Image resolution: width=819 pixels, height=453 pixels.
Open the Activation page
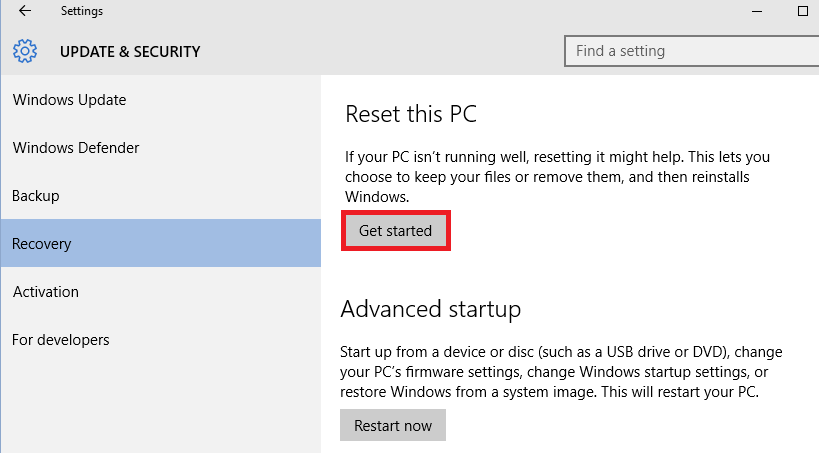point(46,292)
